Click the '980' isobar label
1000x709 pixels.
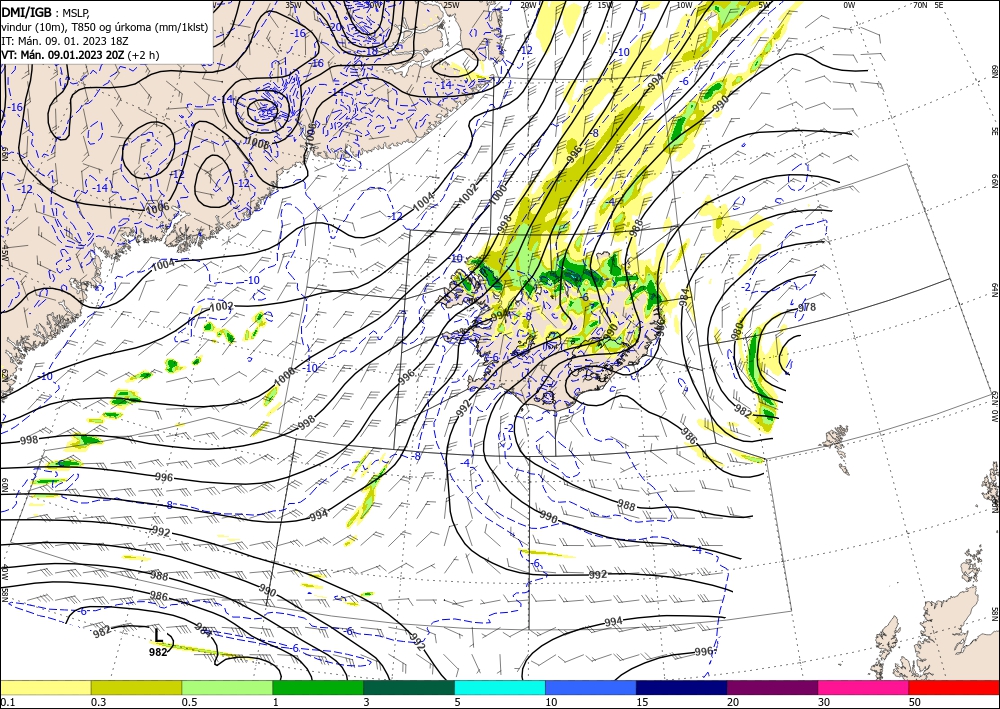click(737, 332)
